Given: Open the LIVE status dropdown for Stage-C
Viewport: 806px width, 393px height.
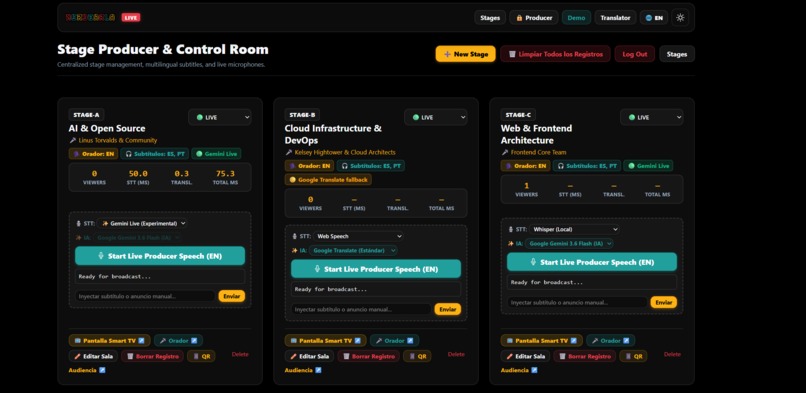Looking at the screenshot, I should (x=651, y=117).
